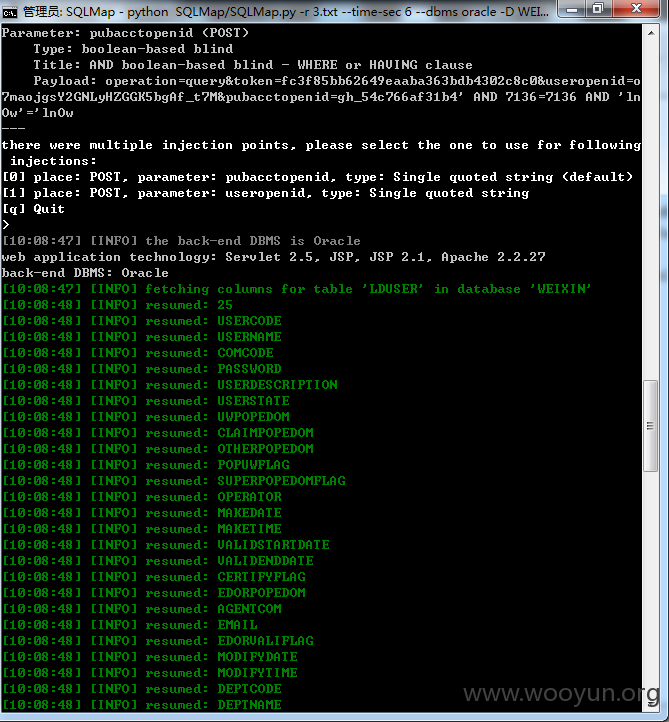
Task: Click the 'resumed: USERCODE' line
Action: pyautogui.click(x=142, y=321)
